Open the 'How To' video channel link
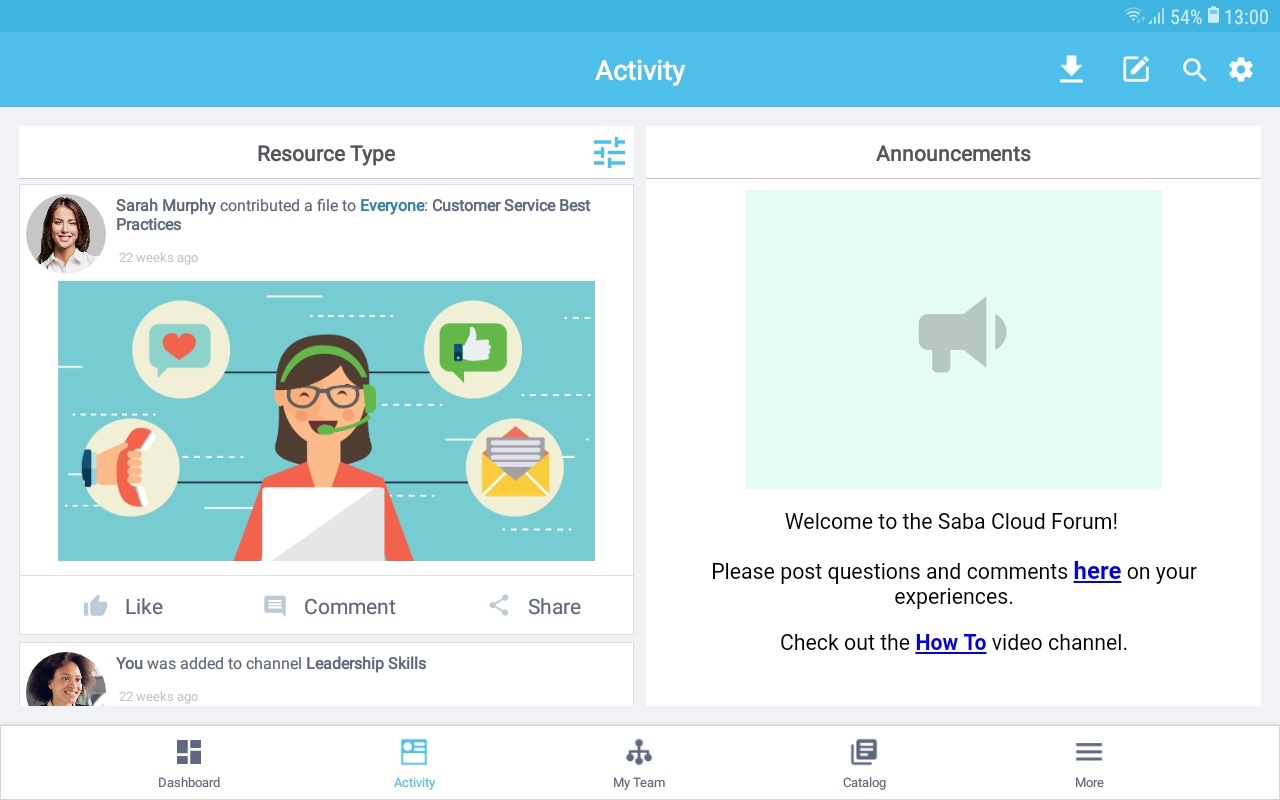1280x800 pixels. coord(950,642)
